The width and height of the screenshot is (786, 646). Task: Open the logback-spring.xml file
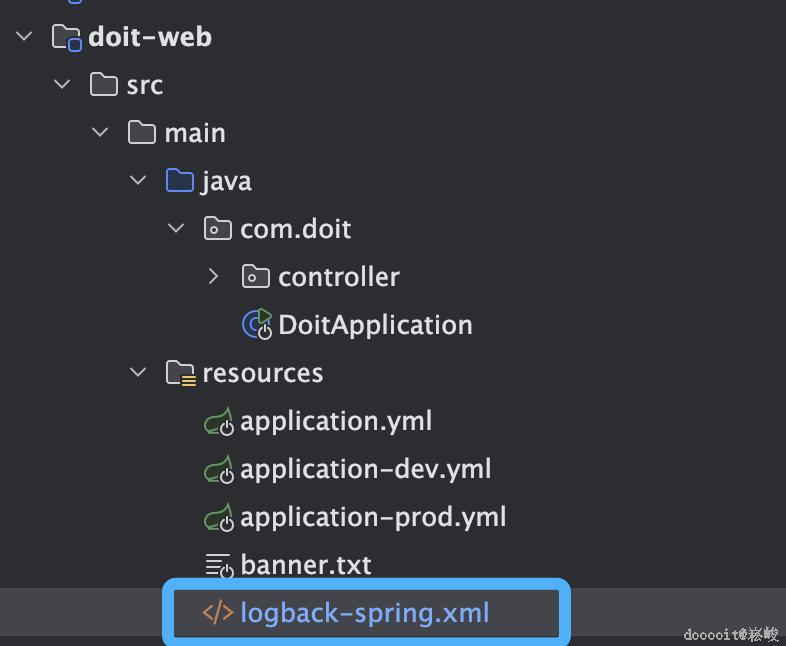(364, 612)
